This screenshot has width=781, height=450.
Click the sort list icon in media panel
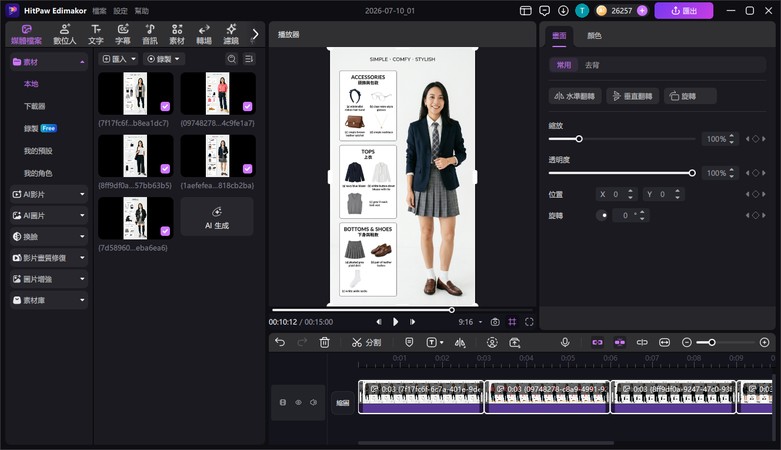249,59
